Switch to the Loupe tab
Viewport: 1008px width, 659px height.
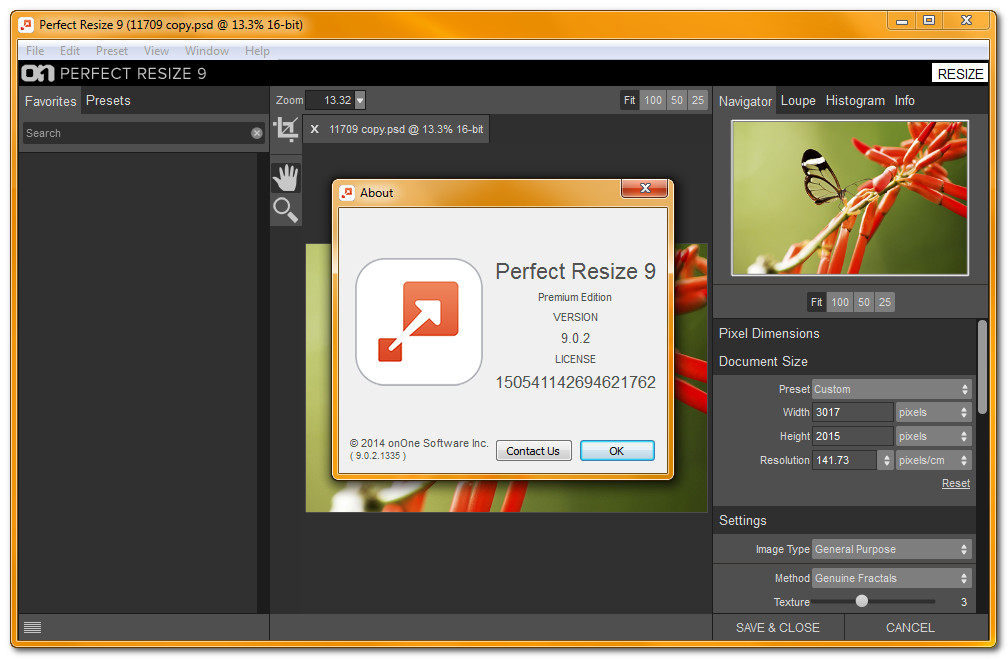[x=798, y=100]
